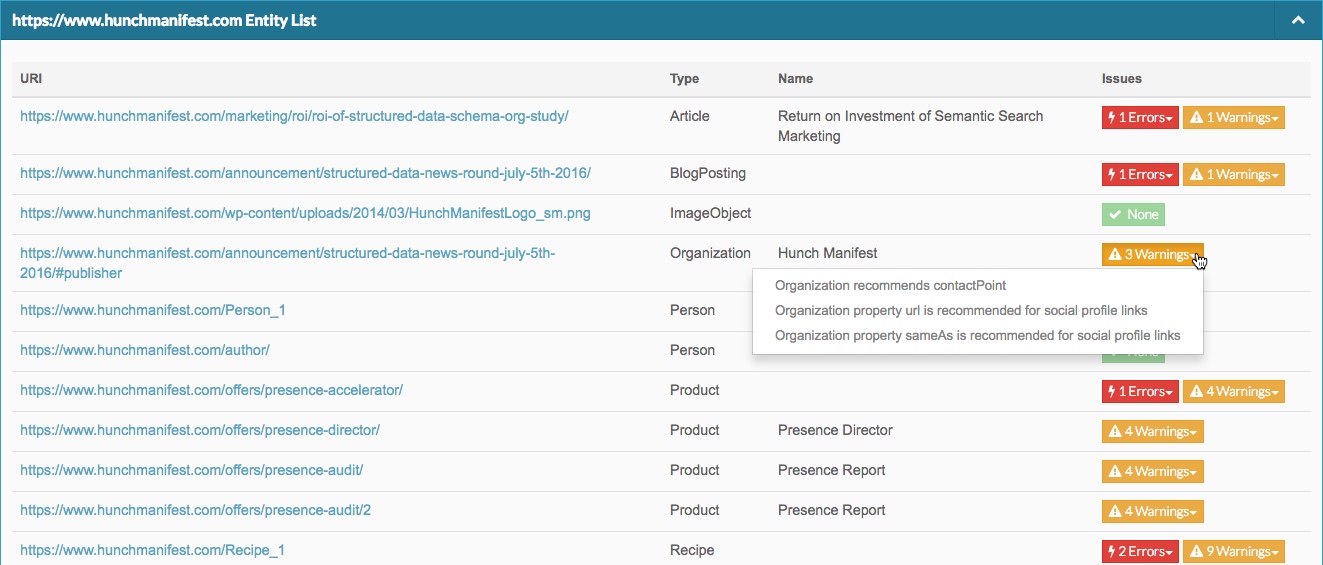Open the /author/ URI link

[145, 350]
